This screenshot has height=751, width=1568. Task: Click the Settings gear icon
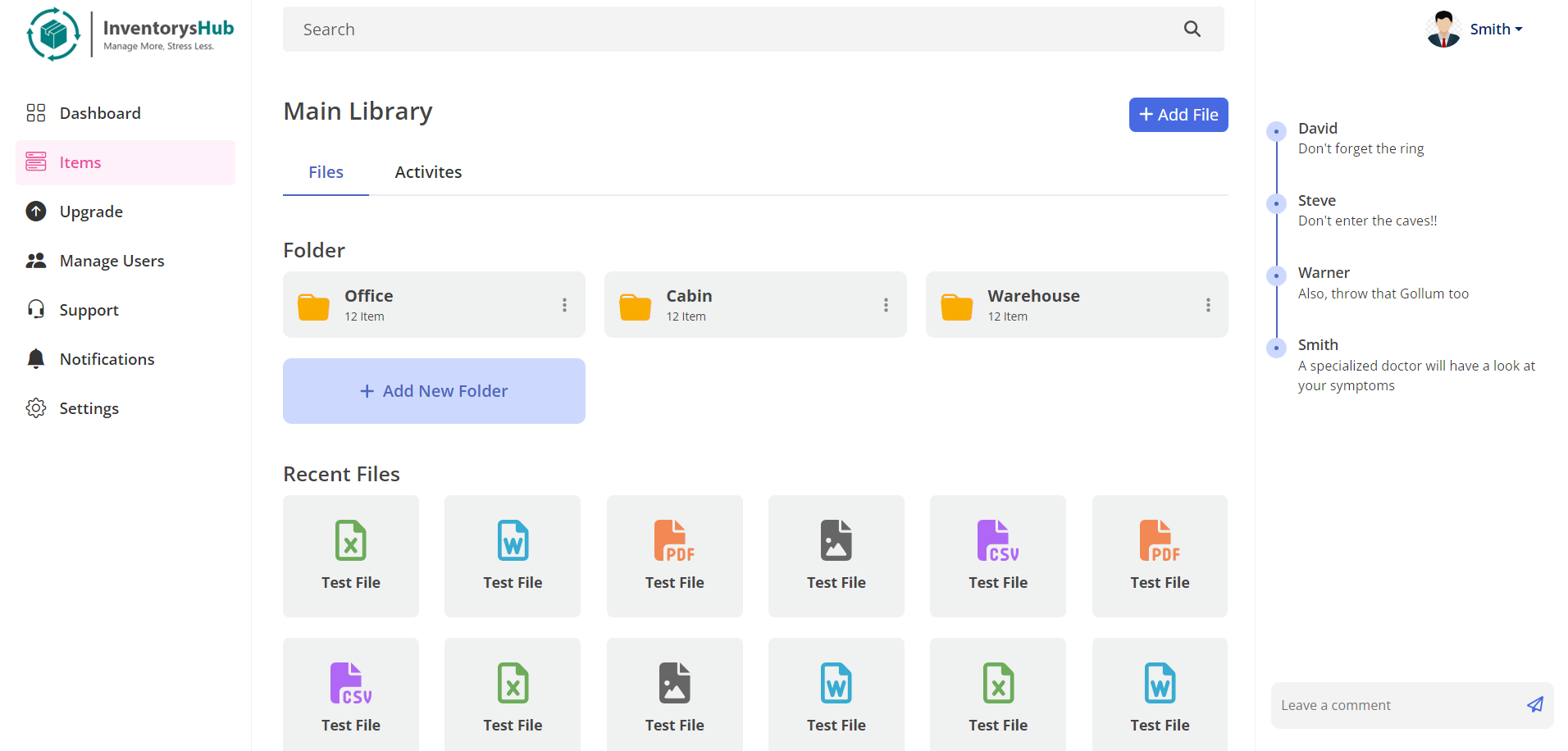pos(36,408)
